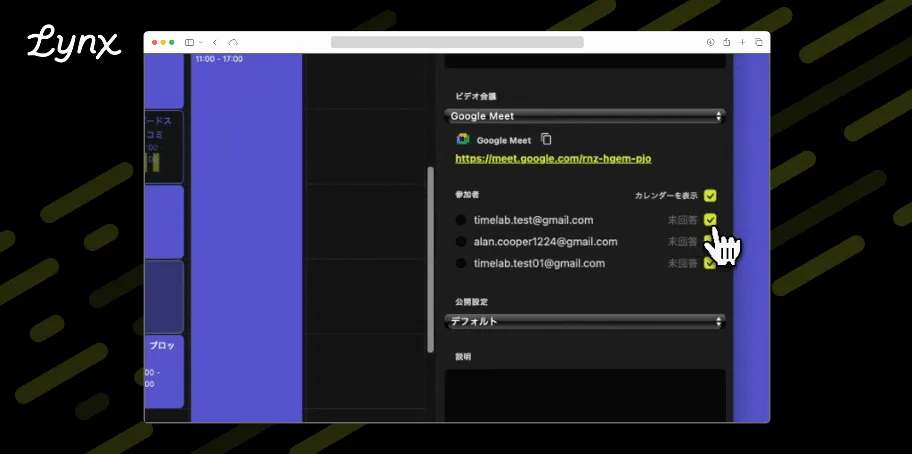Image resolution: width=912 pixels, height=454 pixels.
Task: Open the meet.google.com/rnz-hgem-pjo link
Action: pyautogui.click(x=553, y=159)
